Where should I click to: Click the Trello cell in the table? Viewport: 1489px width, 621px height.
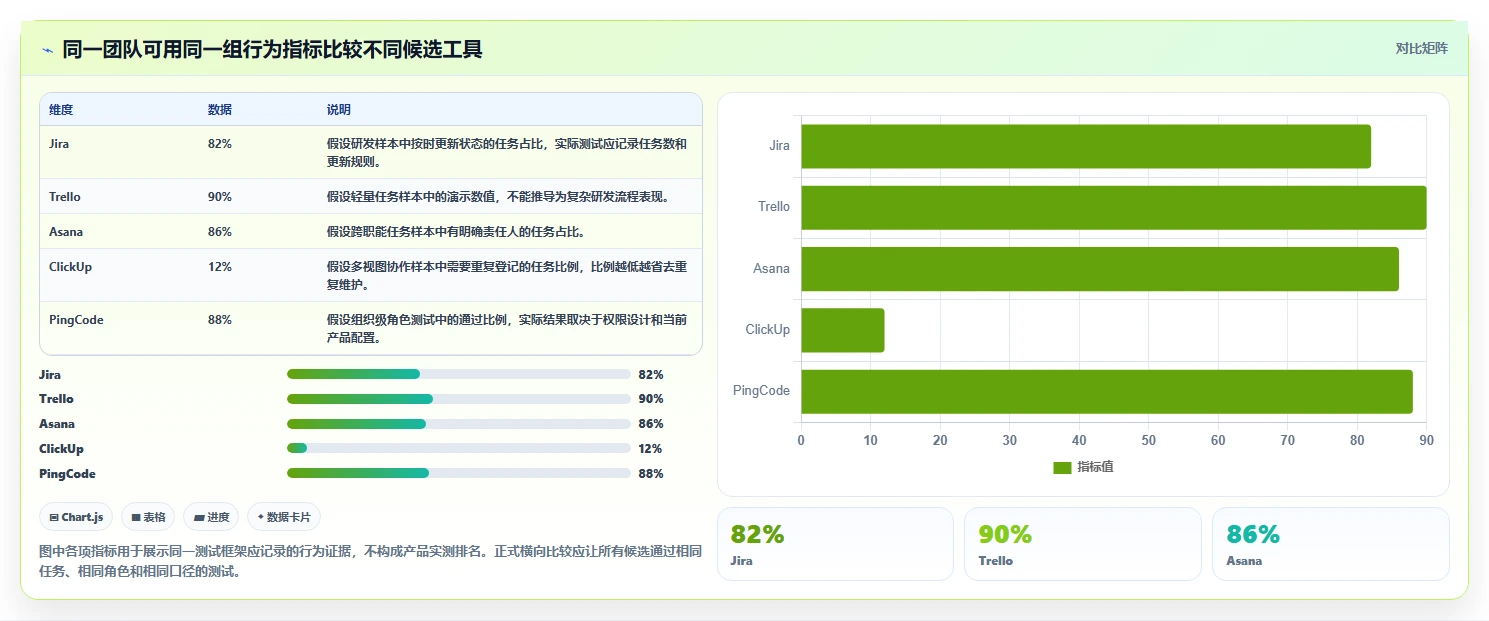click(65, 197)
